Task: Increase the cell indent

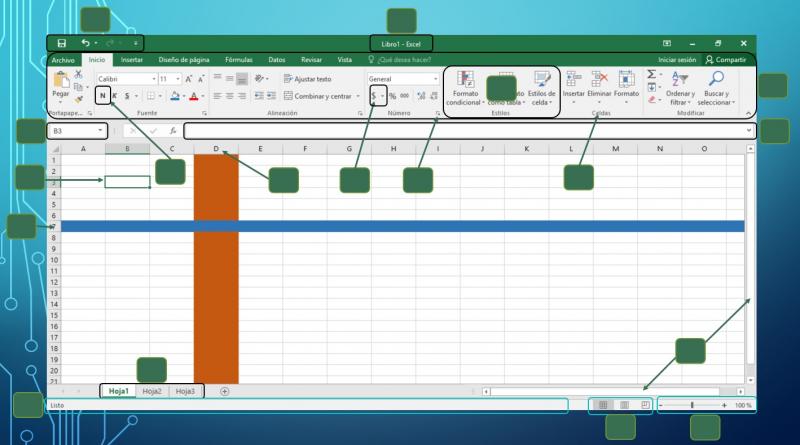Action: [271, 96]
